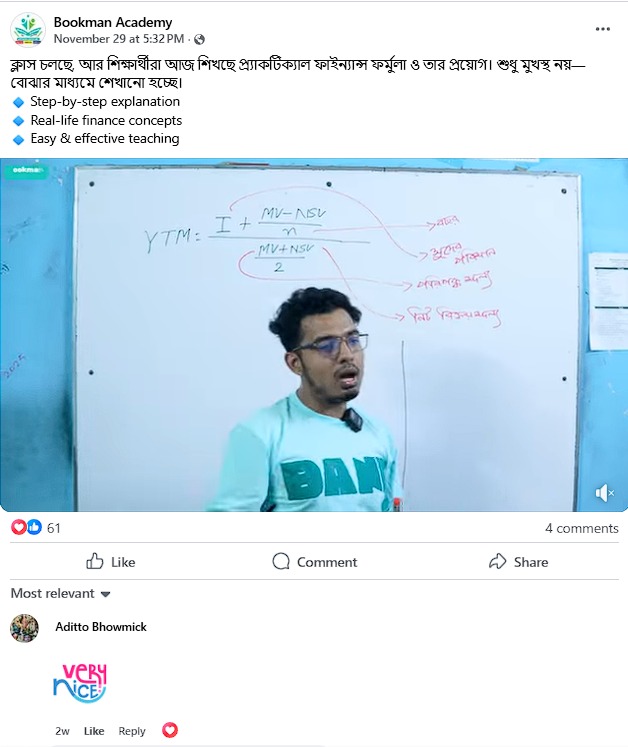628x747 pixels.
Task: Show the 61 reactions count list
Action: point(53,528)
